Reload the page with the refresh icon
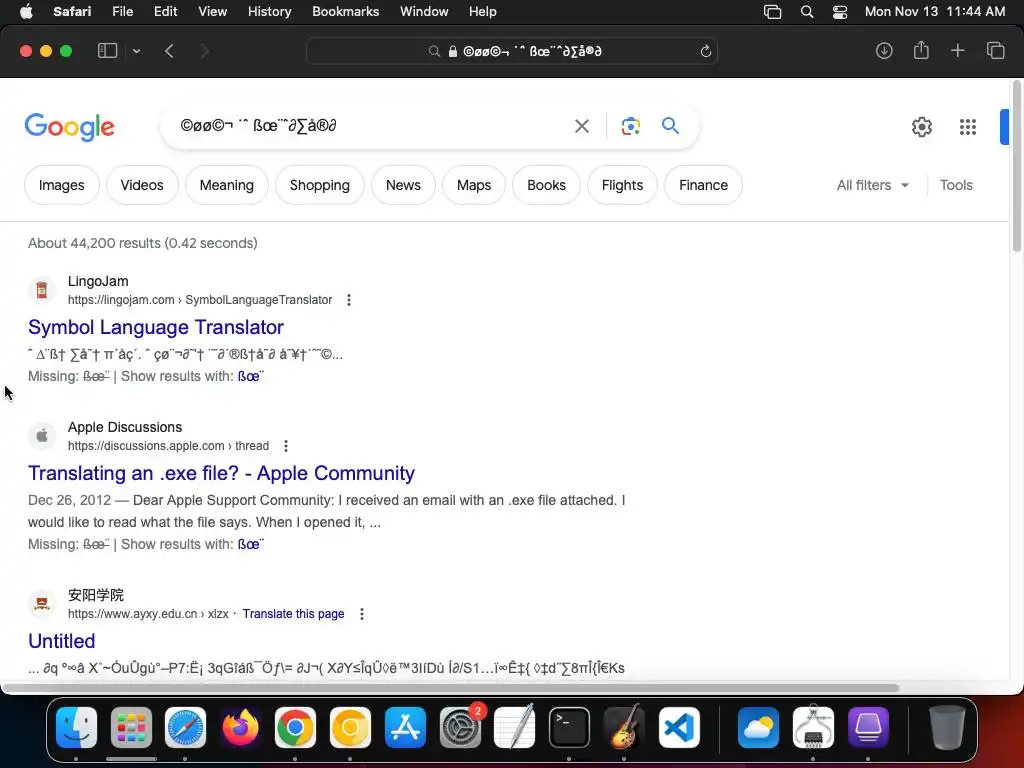The width and height of the screenshot is (1024, 768). [x=705, y=51]
